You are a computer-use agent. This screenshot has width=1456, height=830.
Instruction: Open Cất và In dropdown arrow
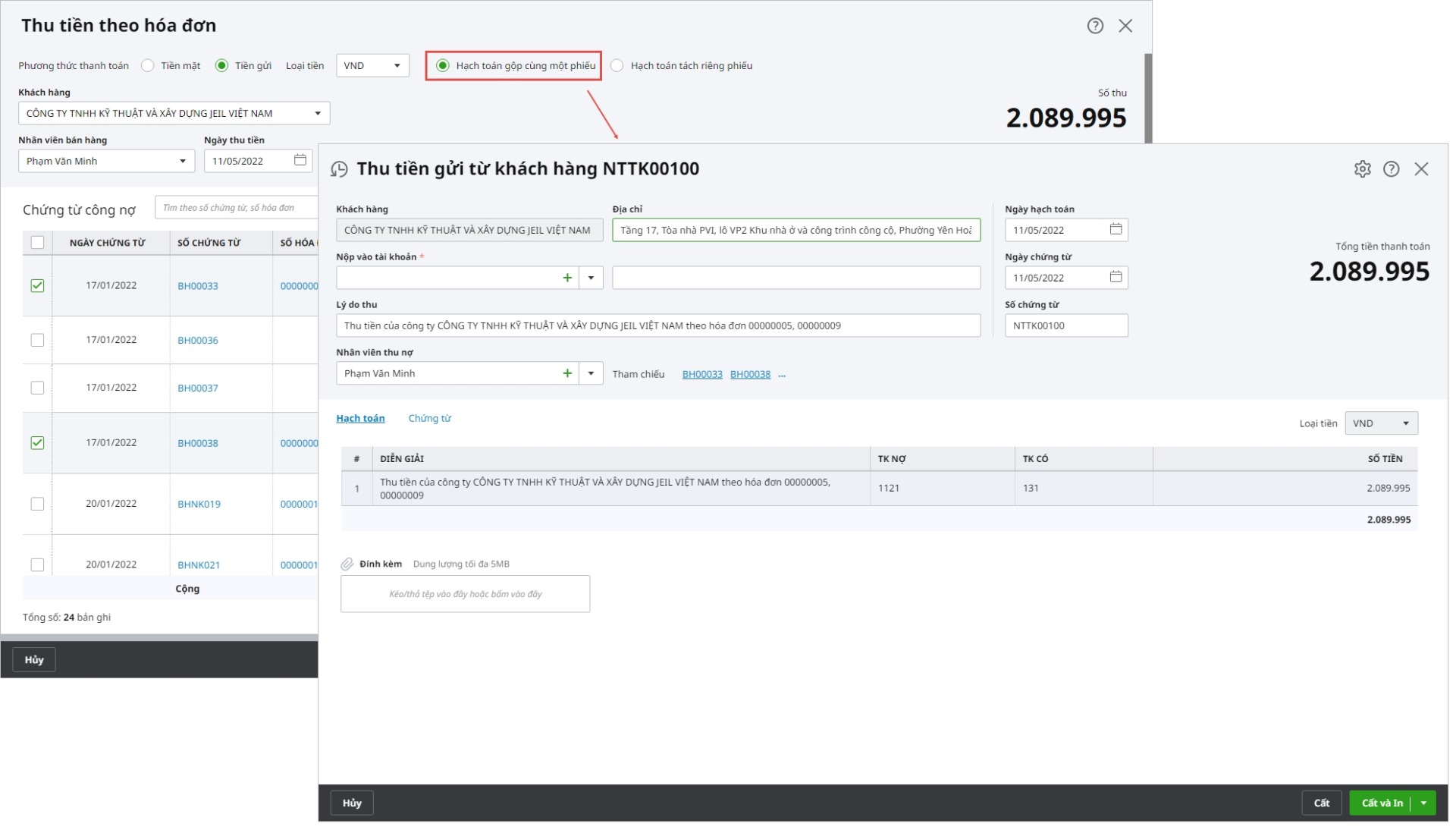pos(1423,803)
